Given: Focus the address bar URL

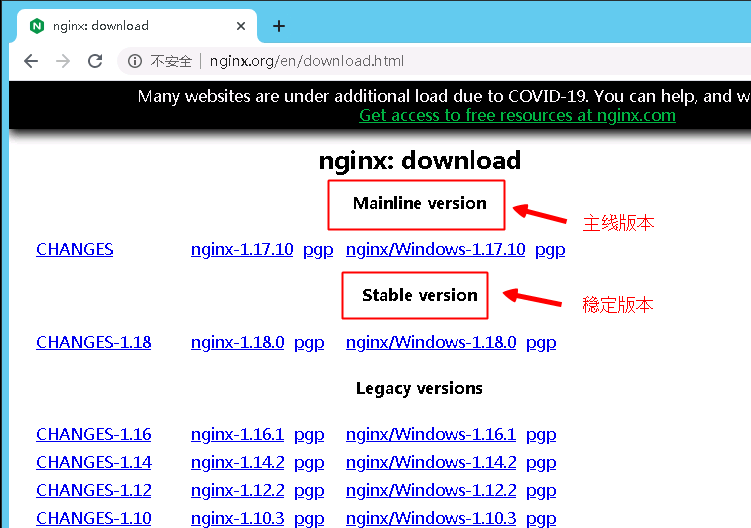Looking at the screenshot, I should (307, 61).
